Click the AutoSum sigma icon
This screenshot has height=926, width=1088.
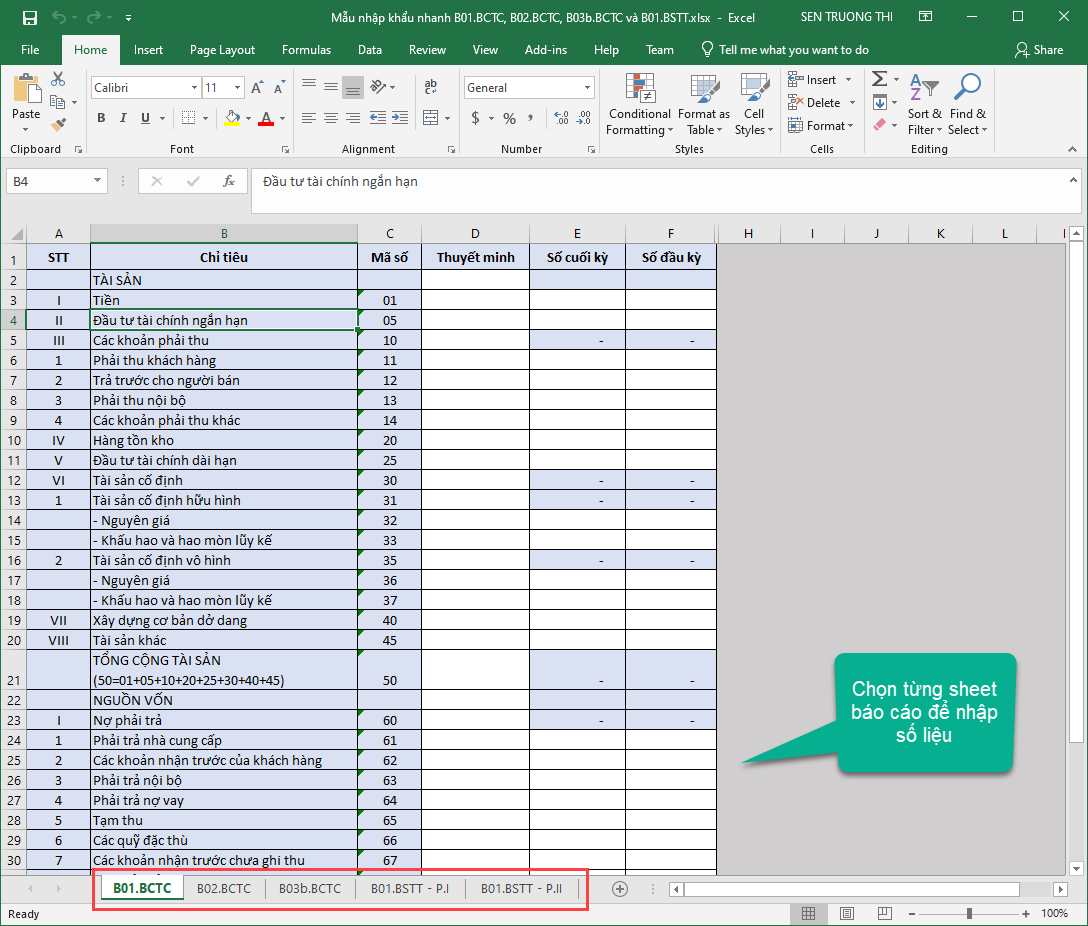point(879,79)
